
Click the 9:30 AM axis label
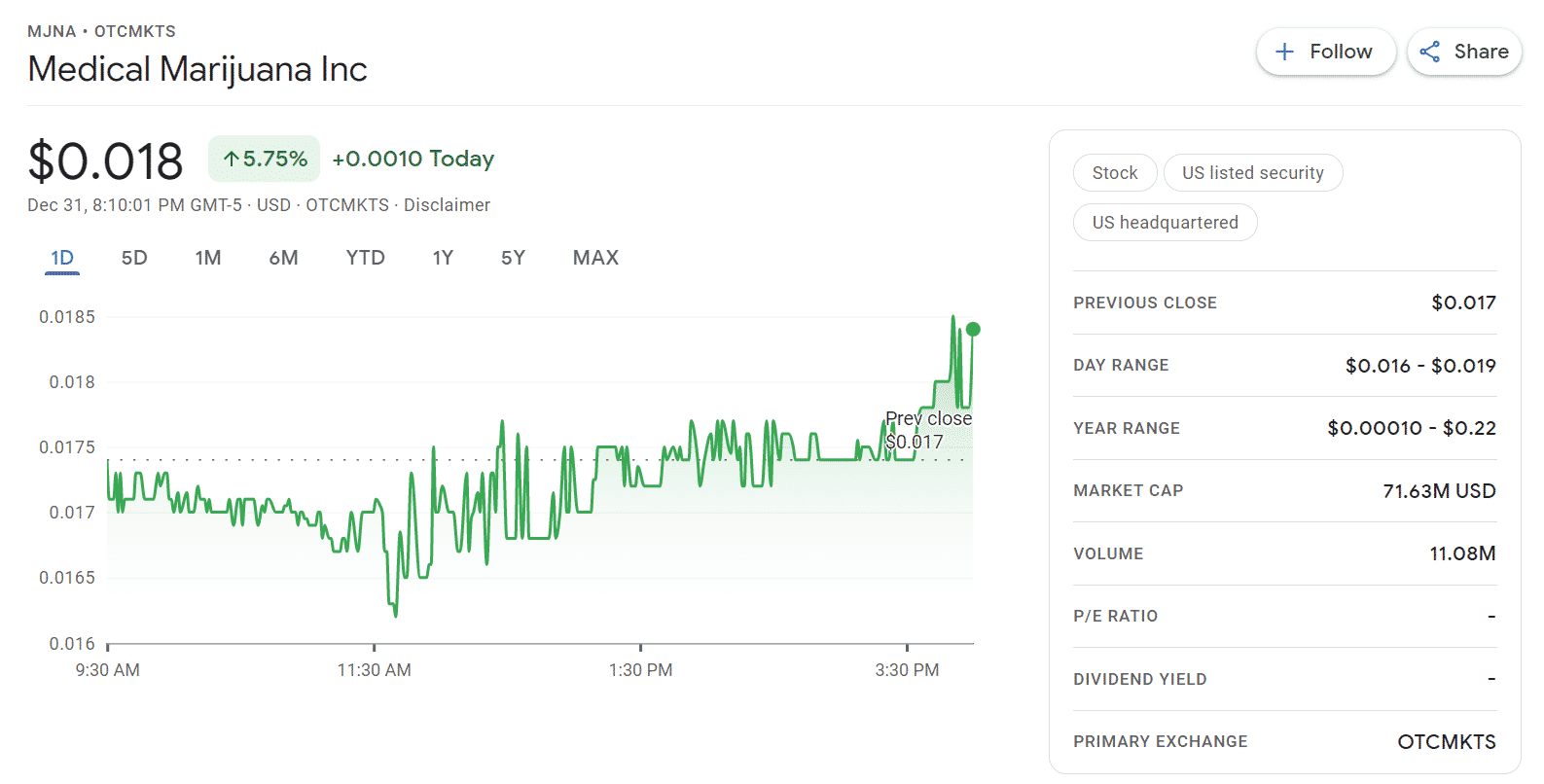click(x=107, y=670)
